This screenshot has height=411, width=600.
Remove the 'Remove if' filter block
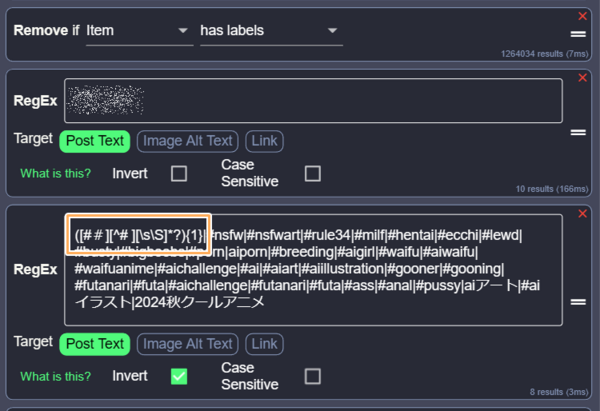coord(582,16)
